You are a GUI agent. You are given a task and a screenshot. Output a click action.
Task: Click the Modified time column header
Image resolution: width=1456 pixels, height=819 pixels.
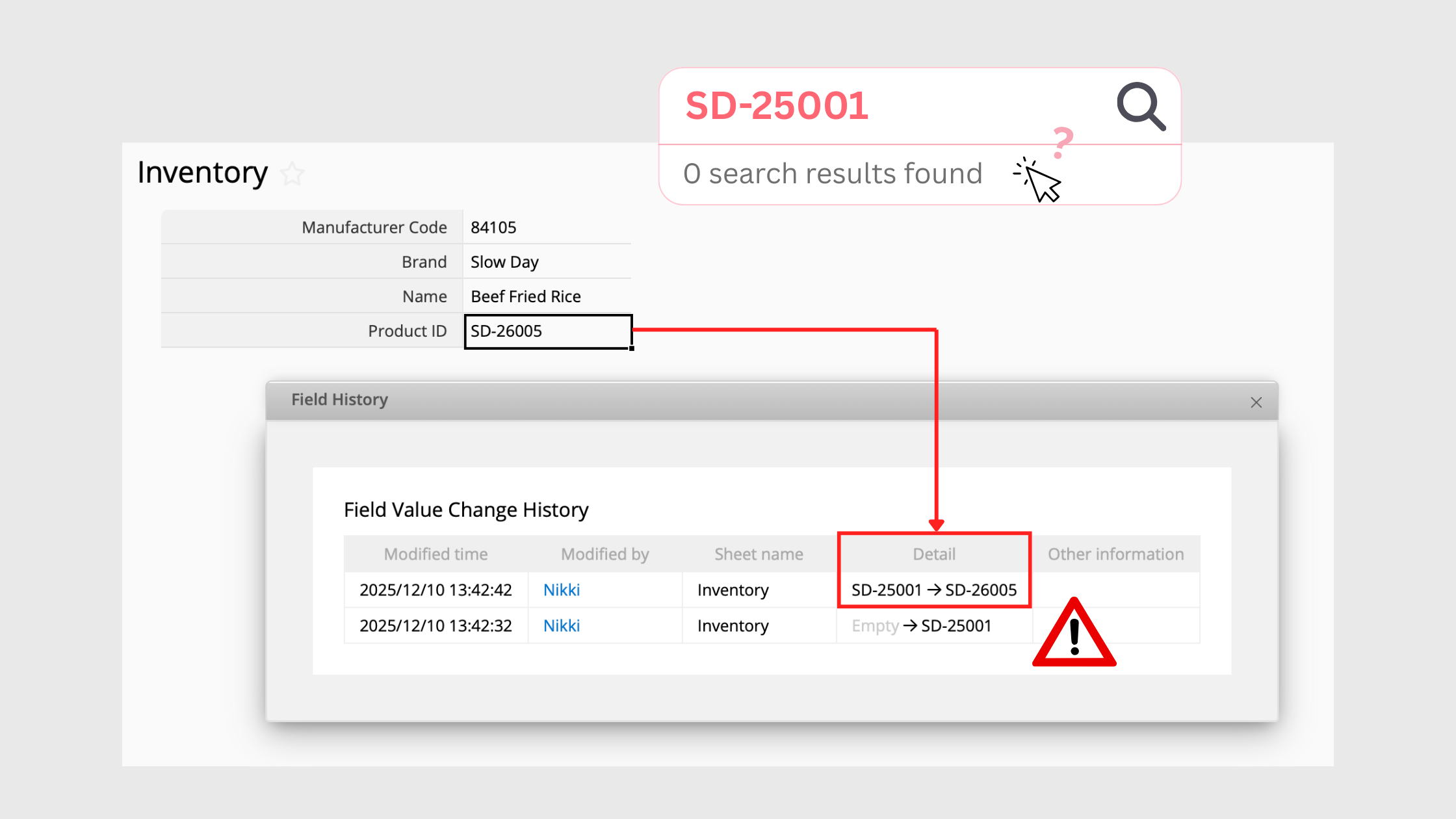[x=435, y=554]
